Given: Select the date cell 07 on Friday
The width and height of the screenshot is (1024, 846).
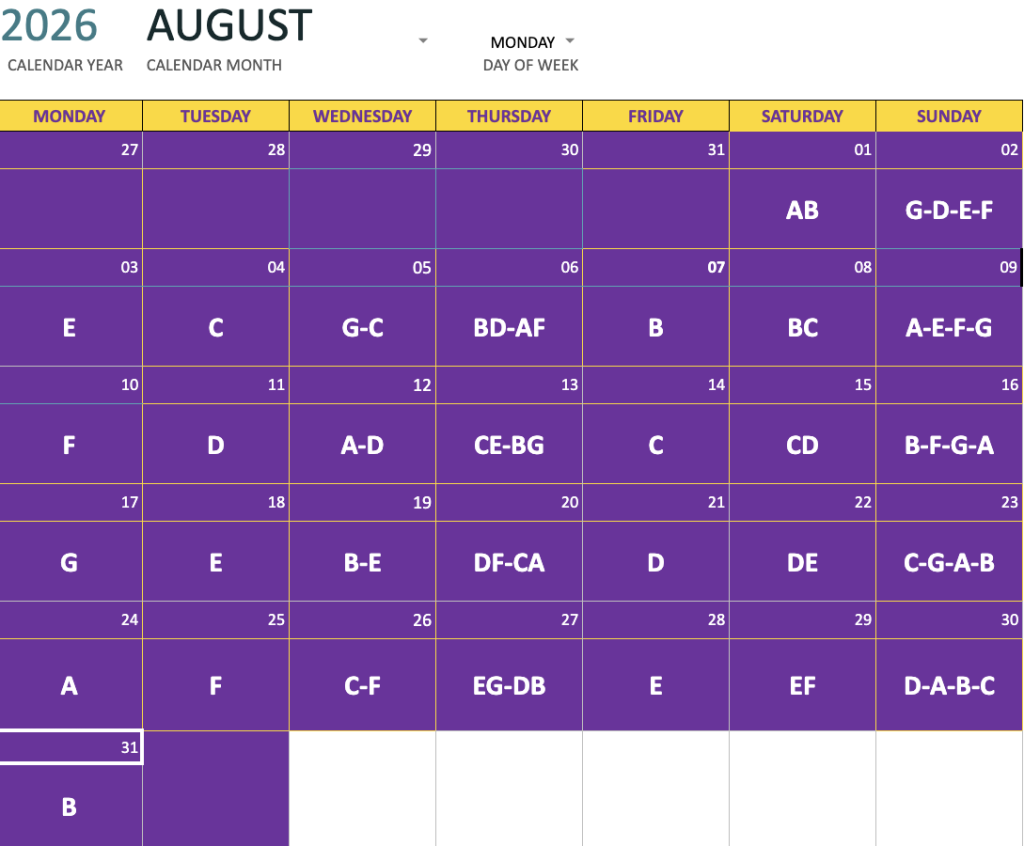Looking at the screenshot, I should [656, 267].
